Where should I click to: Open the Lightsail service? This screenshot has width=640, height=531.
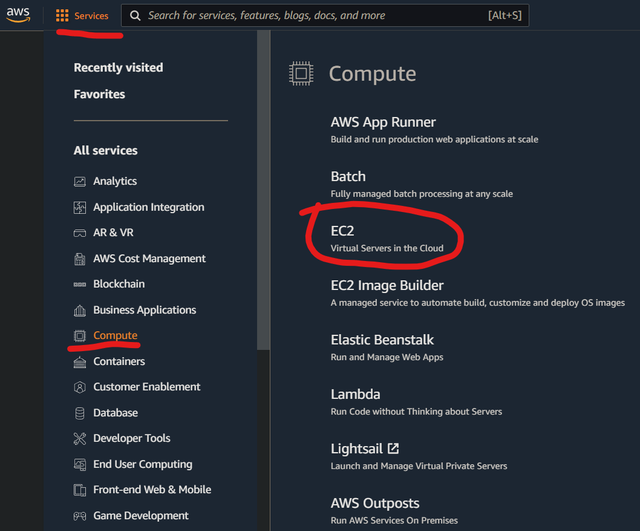coord(357,449)
